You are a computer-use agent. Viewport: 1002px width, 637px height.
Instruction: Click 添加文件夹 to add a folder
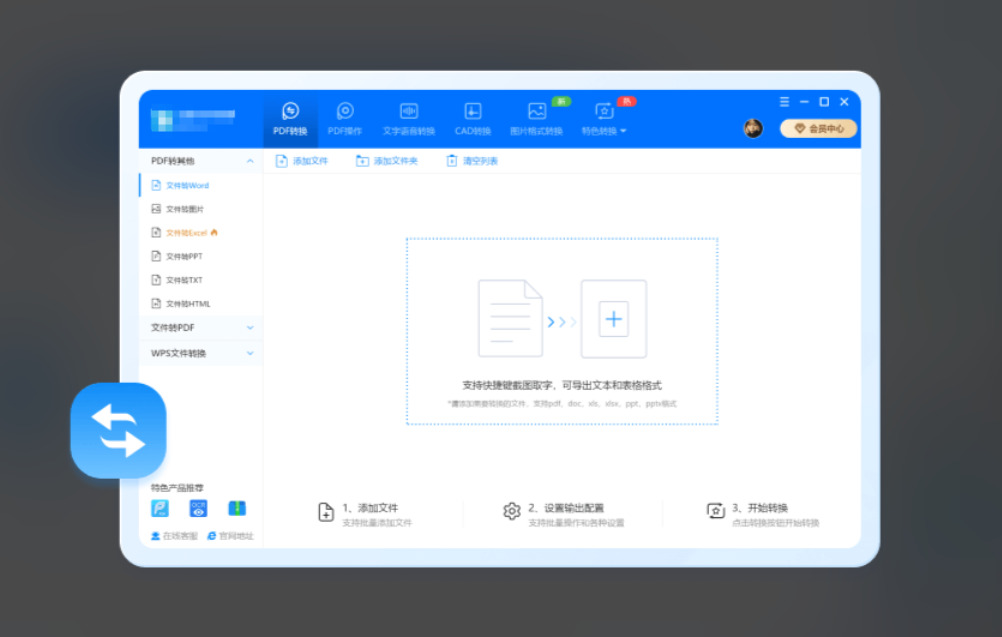click(387, 161)
